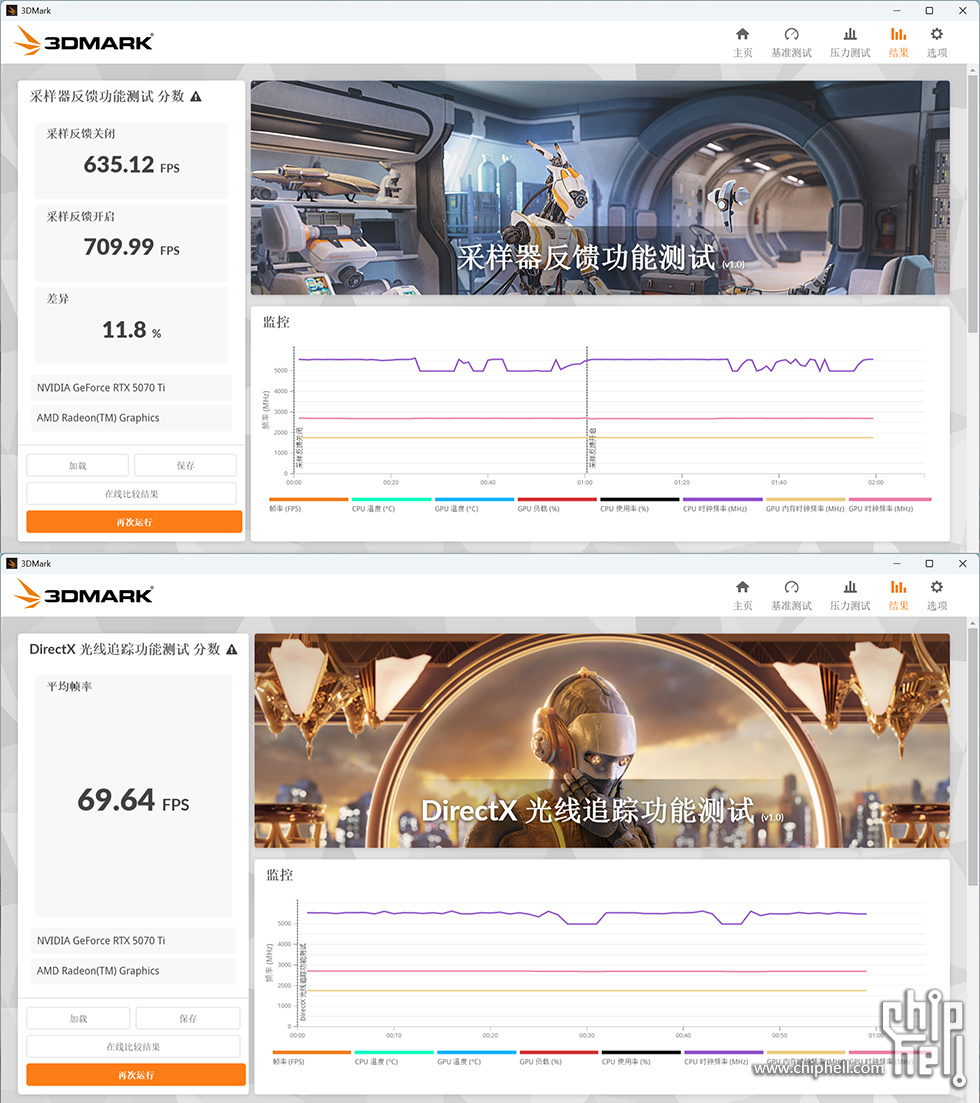
Task: Toggle GPU 内存时钟频率 legend in top chart
Action: coord(805,504)
